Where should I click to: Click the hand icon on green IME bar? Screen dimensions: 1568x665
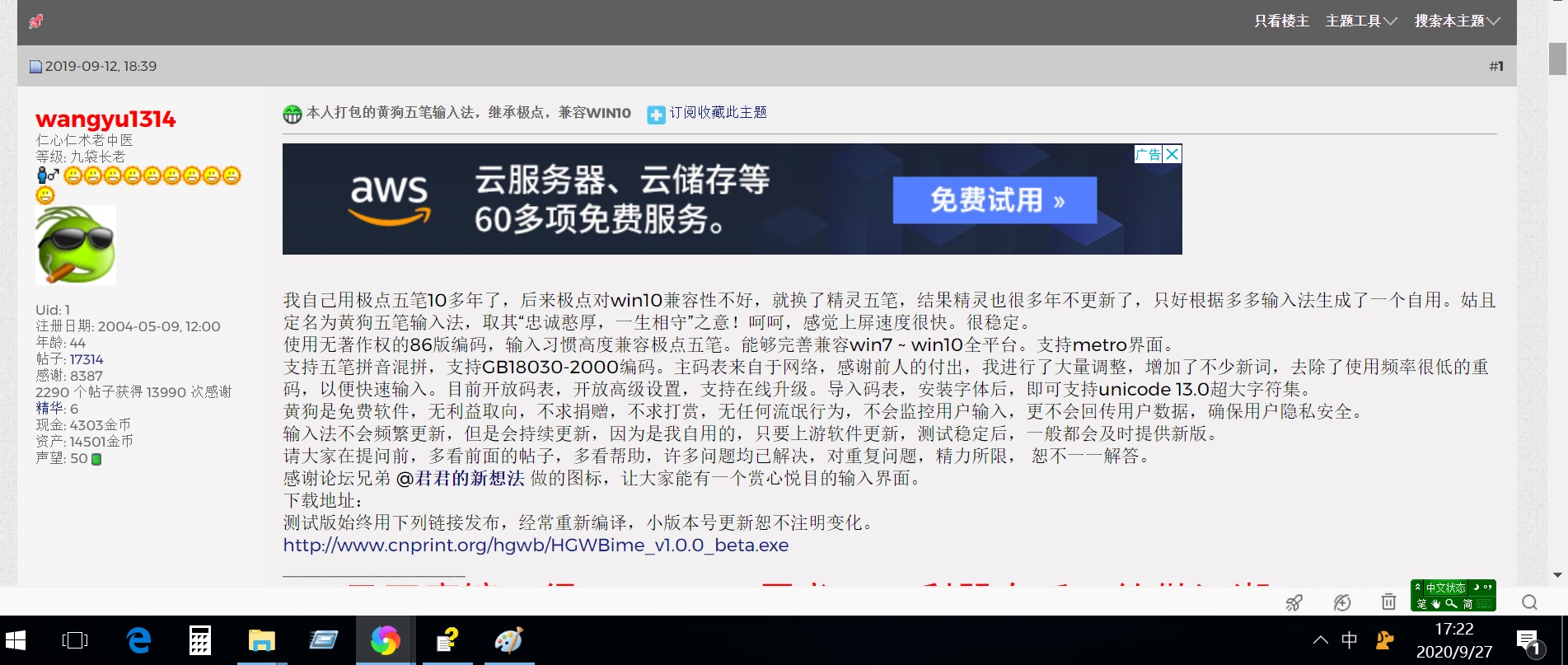1436,604
